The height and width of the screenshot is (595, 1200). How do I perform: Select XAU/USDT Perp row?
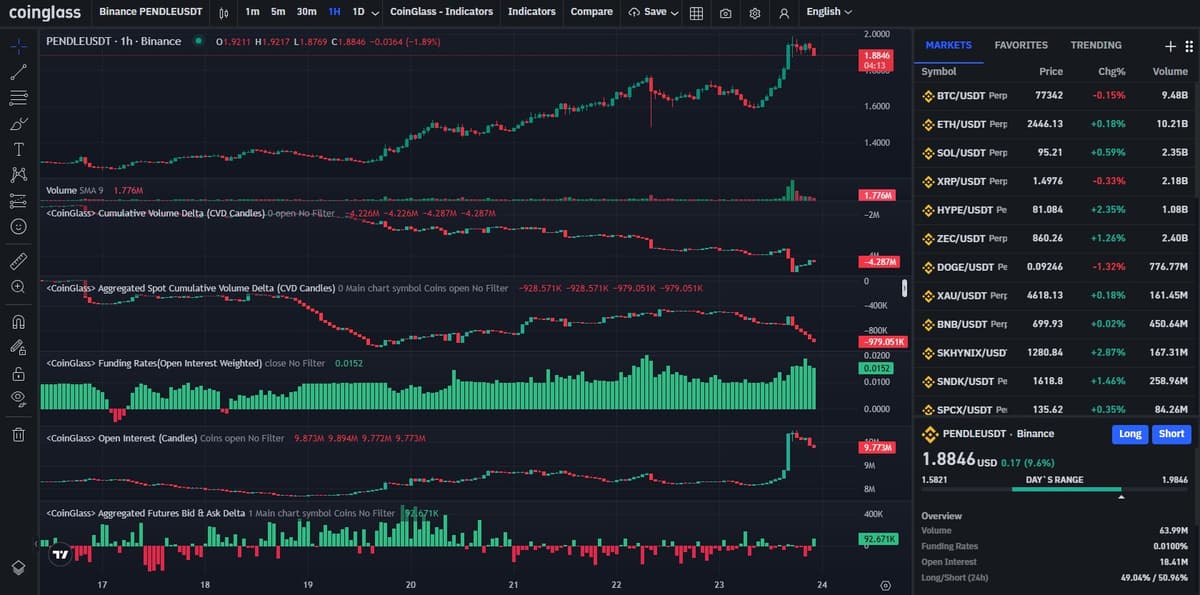tap(1056, 296)
